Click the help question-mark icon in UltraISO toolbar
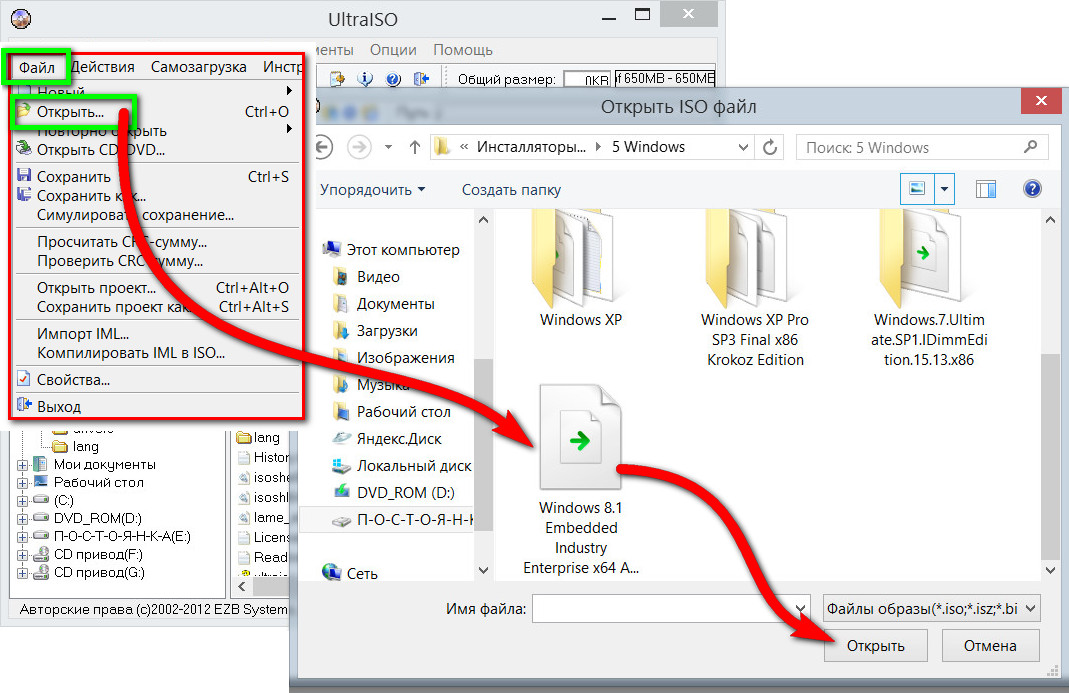The image size is (1069, 693). tap(393, 79)
